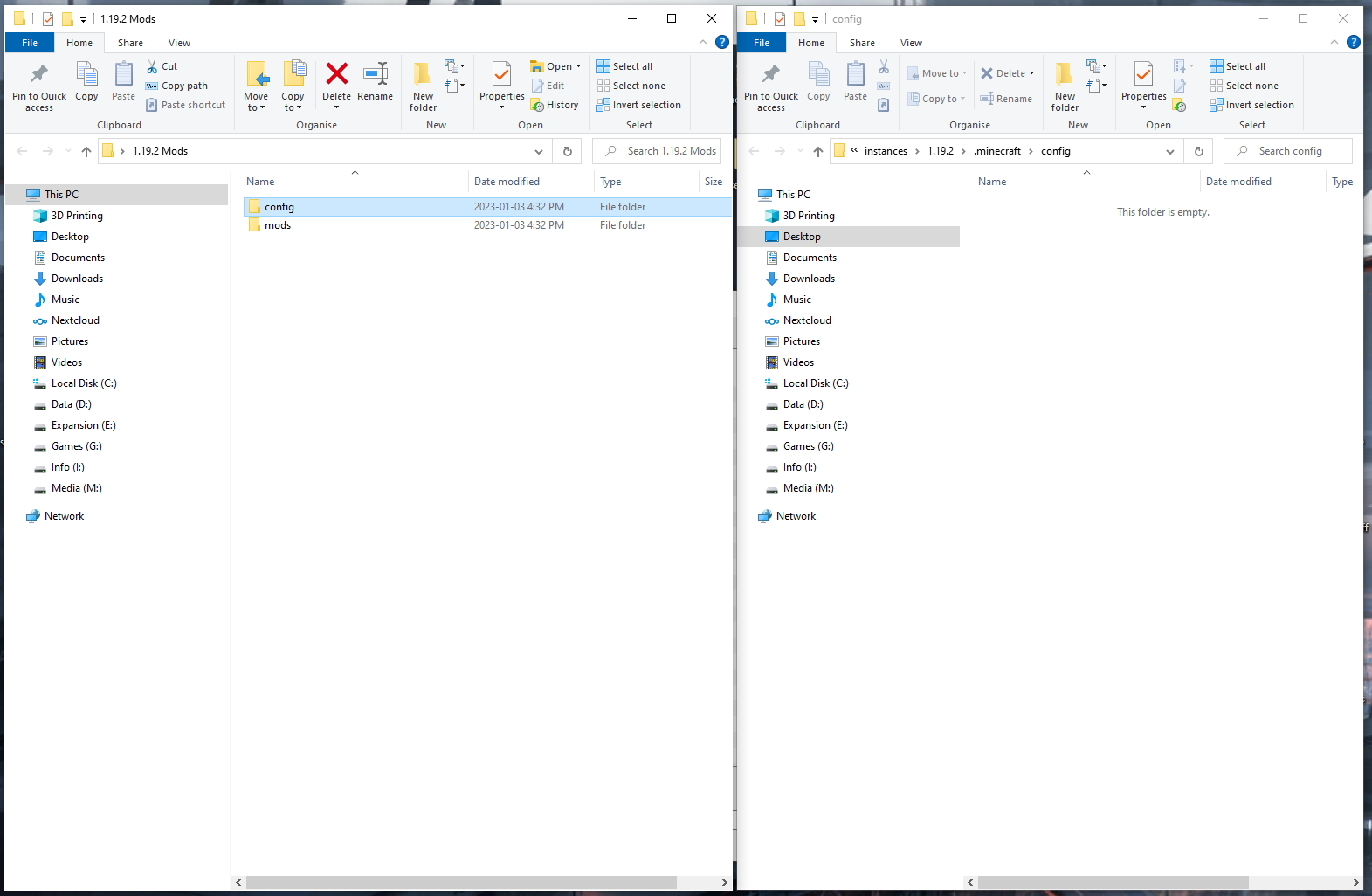This screenshot has width=1372, height=896.
Task: Open Nextcloud in 1.19.2 Mods window sidebar
Action: [75, 320]
